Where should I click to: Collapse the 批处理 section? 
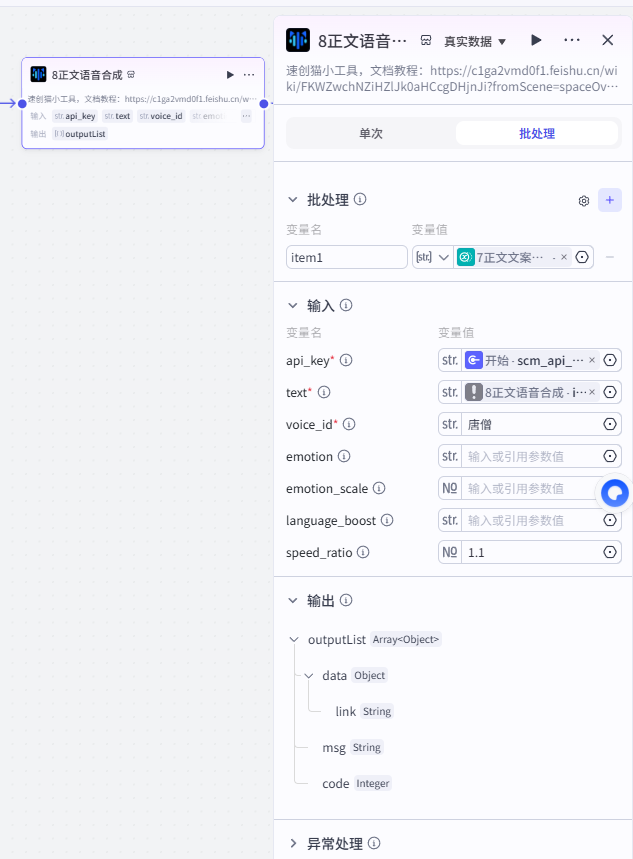pos(293,200)
